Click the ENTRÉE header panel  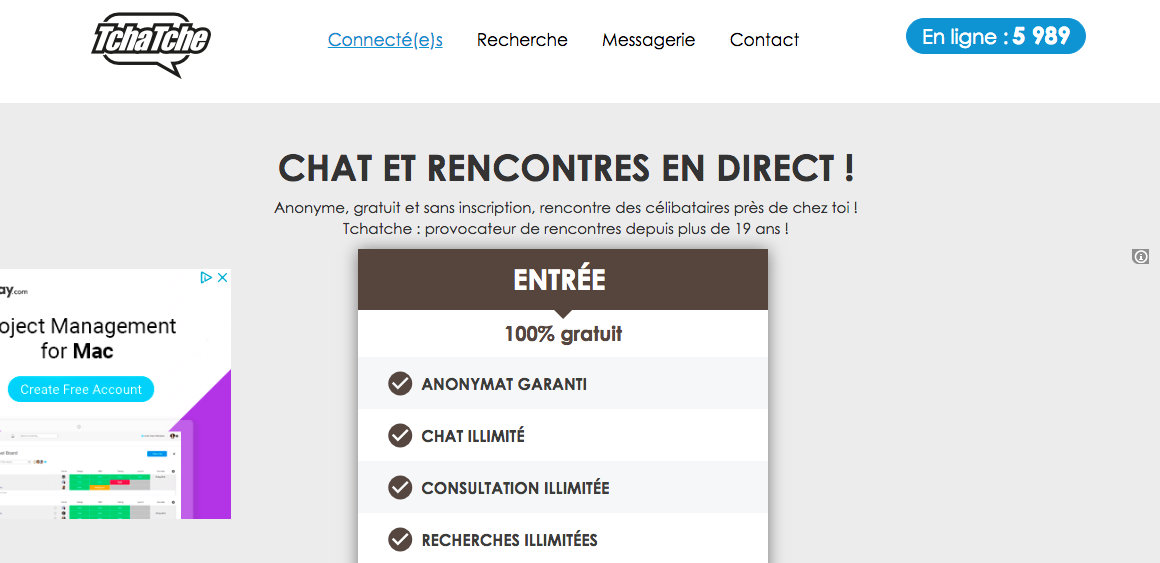tap(562, 280)
